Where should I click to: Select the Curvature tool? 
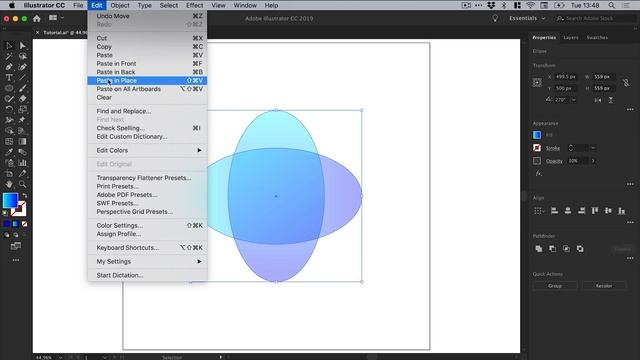coord(22,67)
